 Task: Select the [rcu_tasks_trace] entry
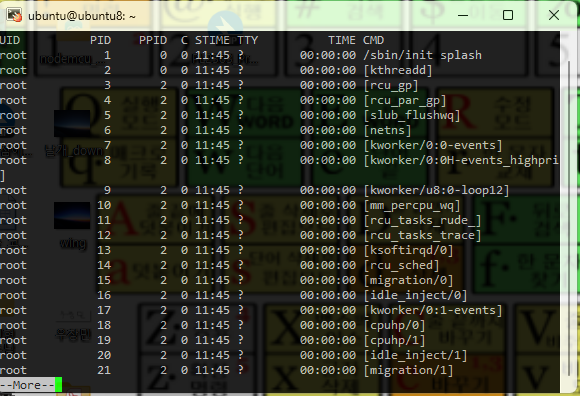[422, 236]
